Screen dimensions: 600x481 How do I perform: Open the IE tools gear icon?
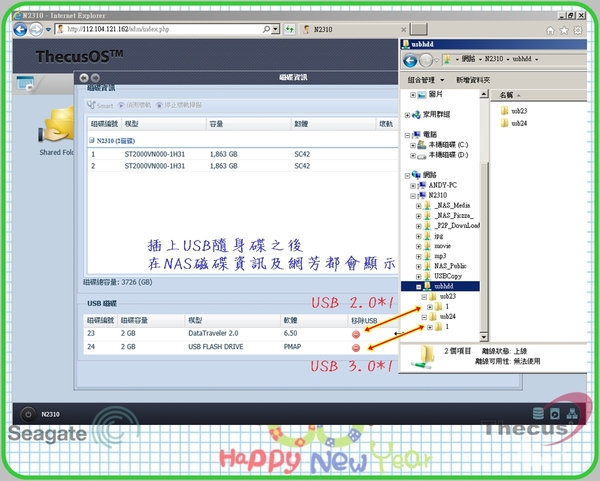(578, 30)
